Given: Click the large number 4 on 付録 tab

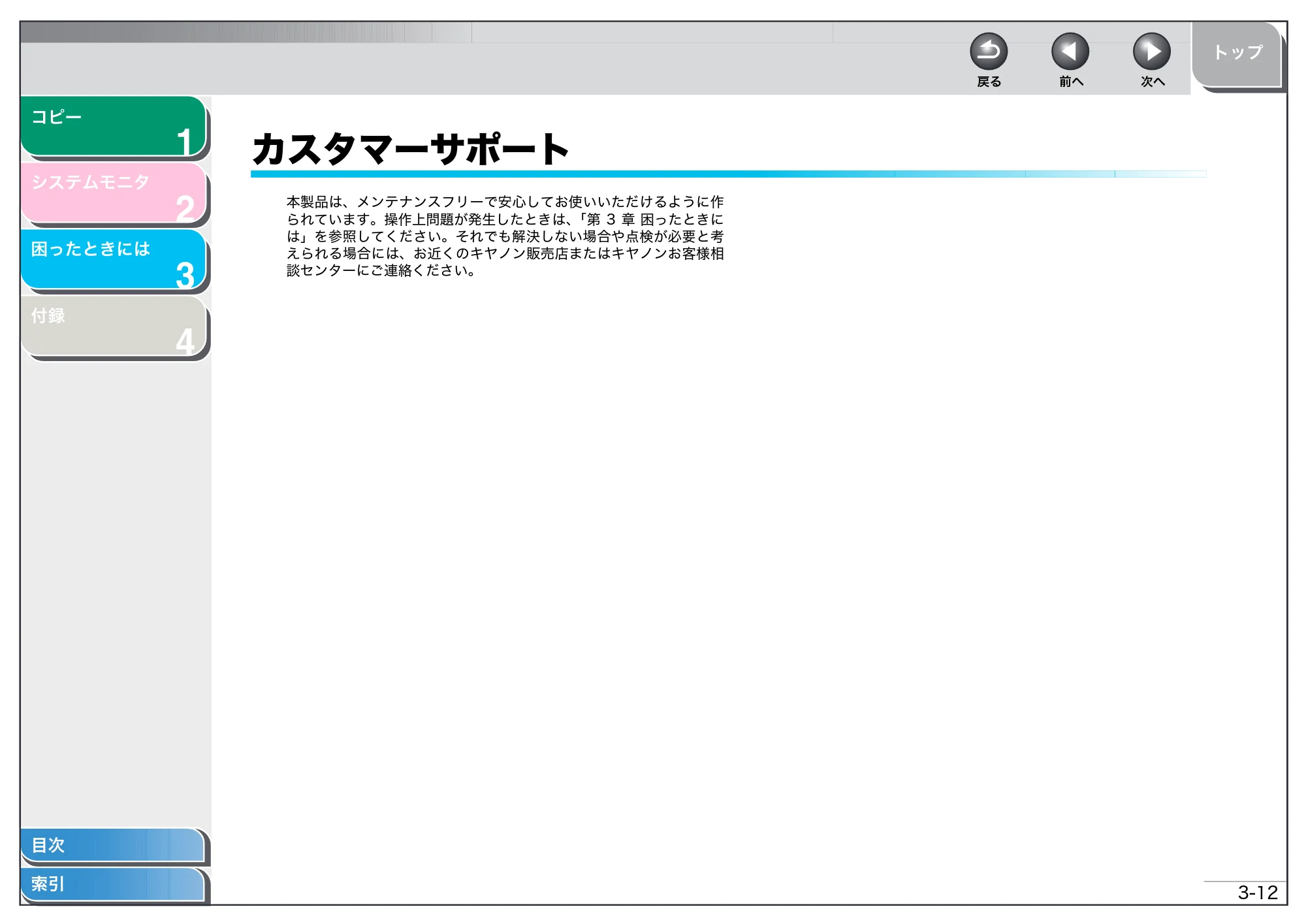Looking at the screenshot, I should [x=185, y=341].
